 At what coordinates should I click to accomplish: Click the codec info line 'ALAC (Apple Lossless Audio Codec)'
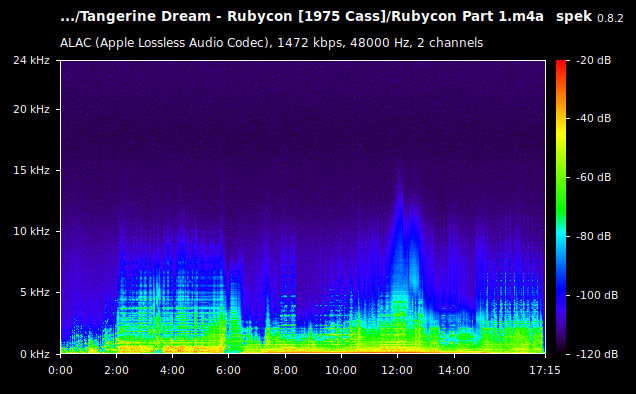166,43
